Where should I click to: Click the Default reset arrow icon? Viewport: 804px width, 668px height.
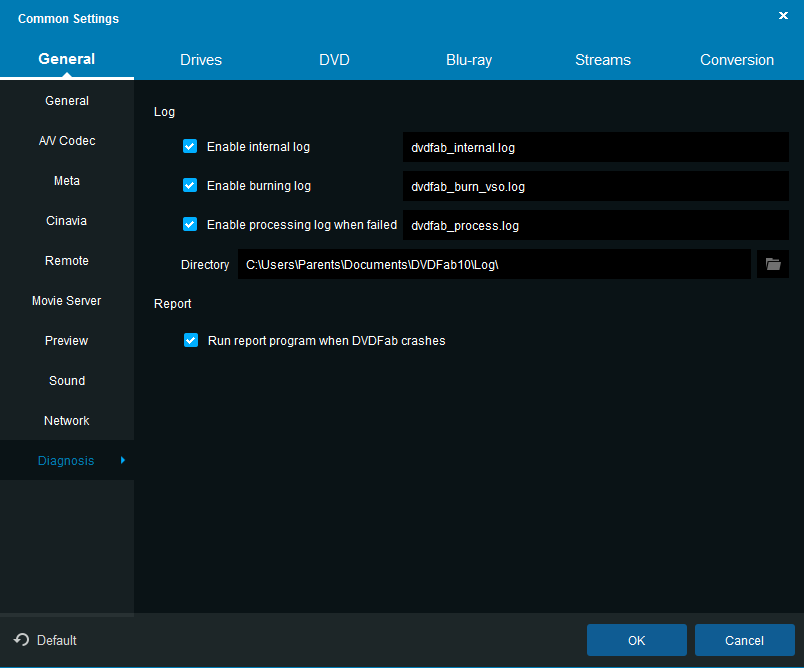[22, 639]
